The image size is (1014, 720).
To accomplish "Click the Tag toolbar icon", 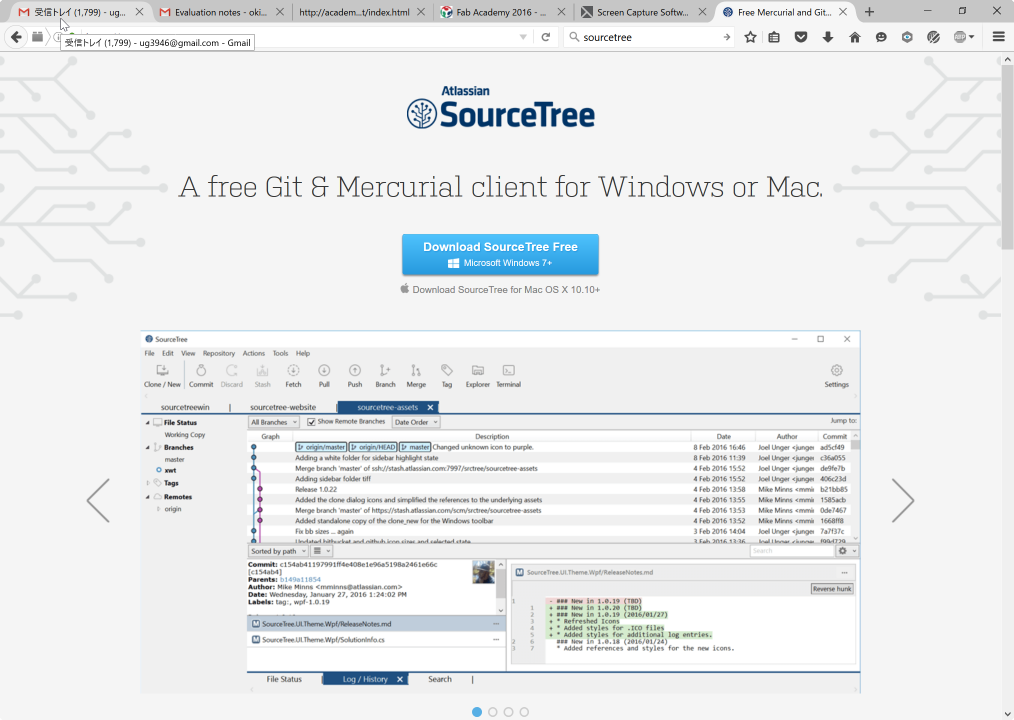I will 447,375.
